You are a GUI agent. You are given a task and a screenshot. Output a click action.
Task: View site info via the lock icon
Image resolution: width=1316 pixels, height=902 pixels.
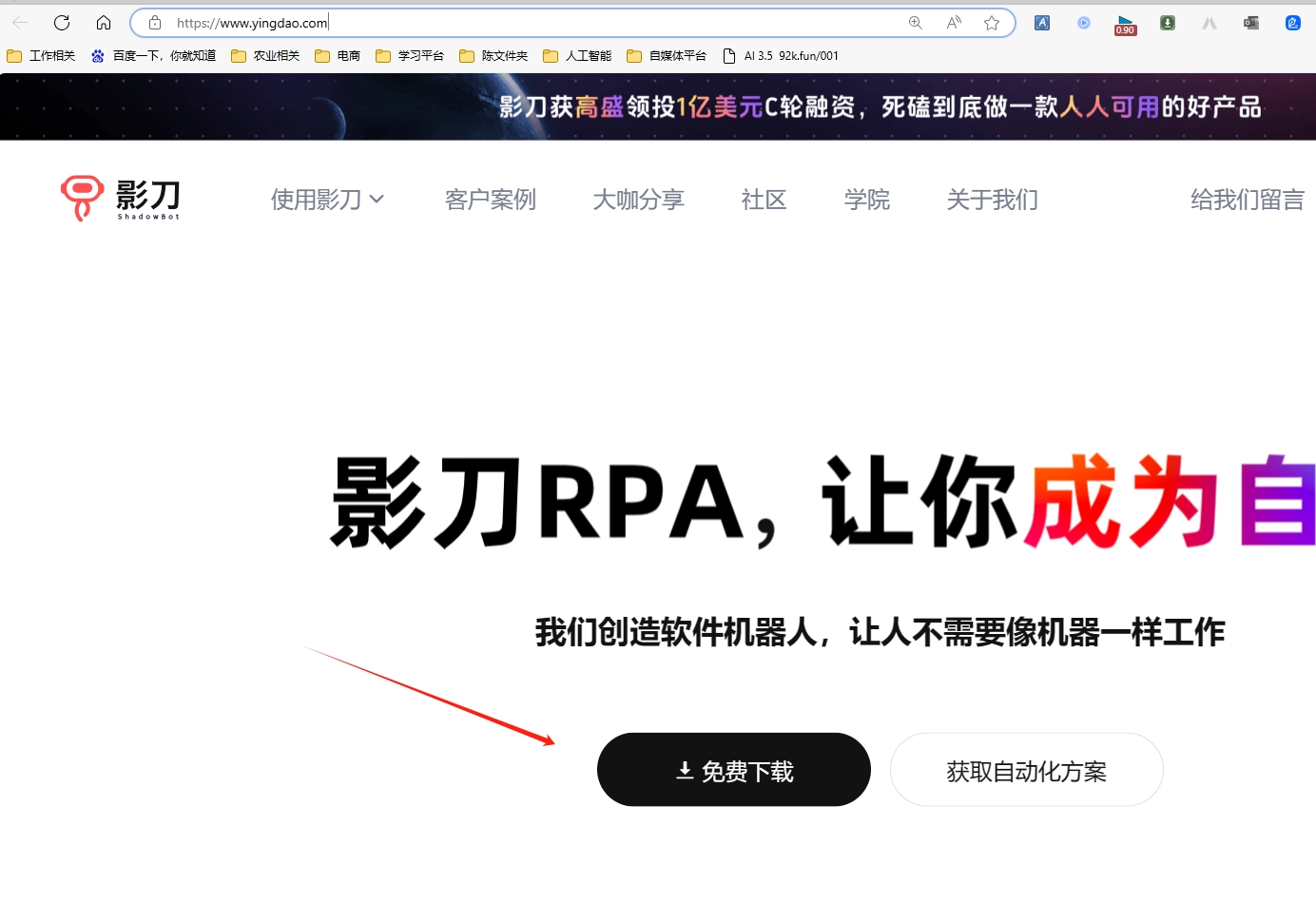tap(155, 23)
